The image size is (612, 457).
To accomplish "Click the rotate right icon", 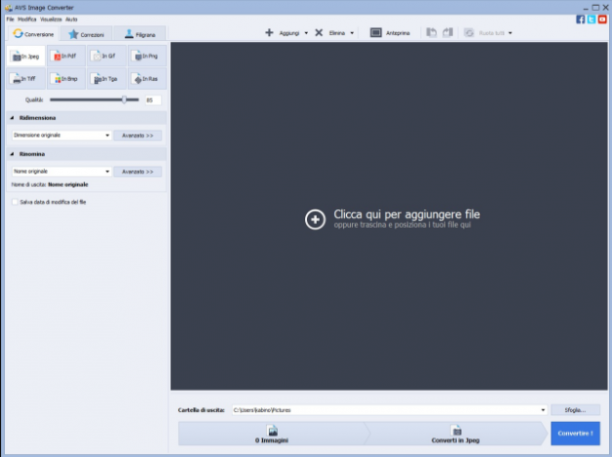I will coord(448,33).
